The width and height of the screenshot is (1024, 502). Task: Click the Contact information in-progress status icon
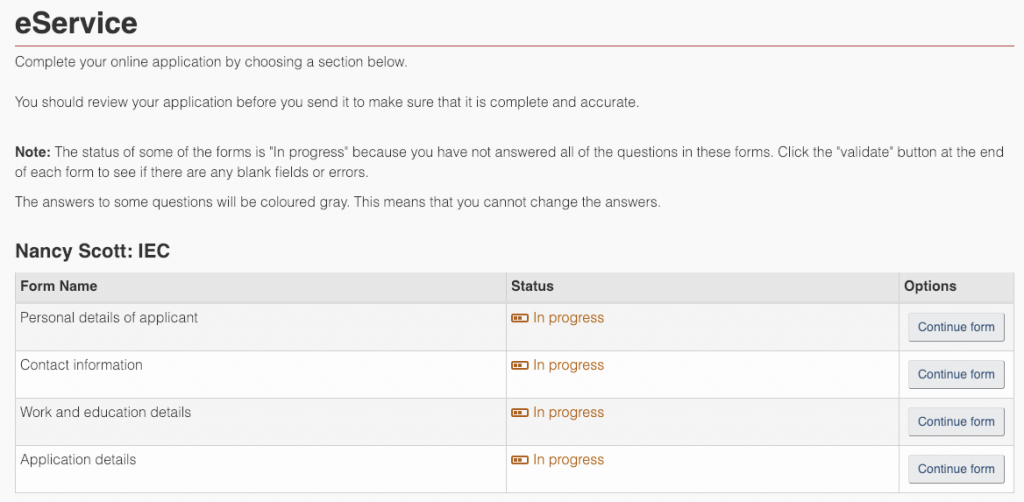[x=519, y=366]
